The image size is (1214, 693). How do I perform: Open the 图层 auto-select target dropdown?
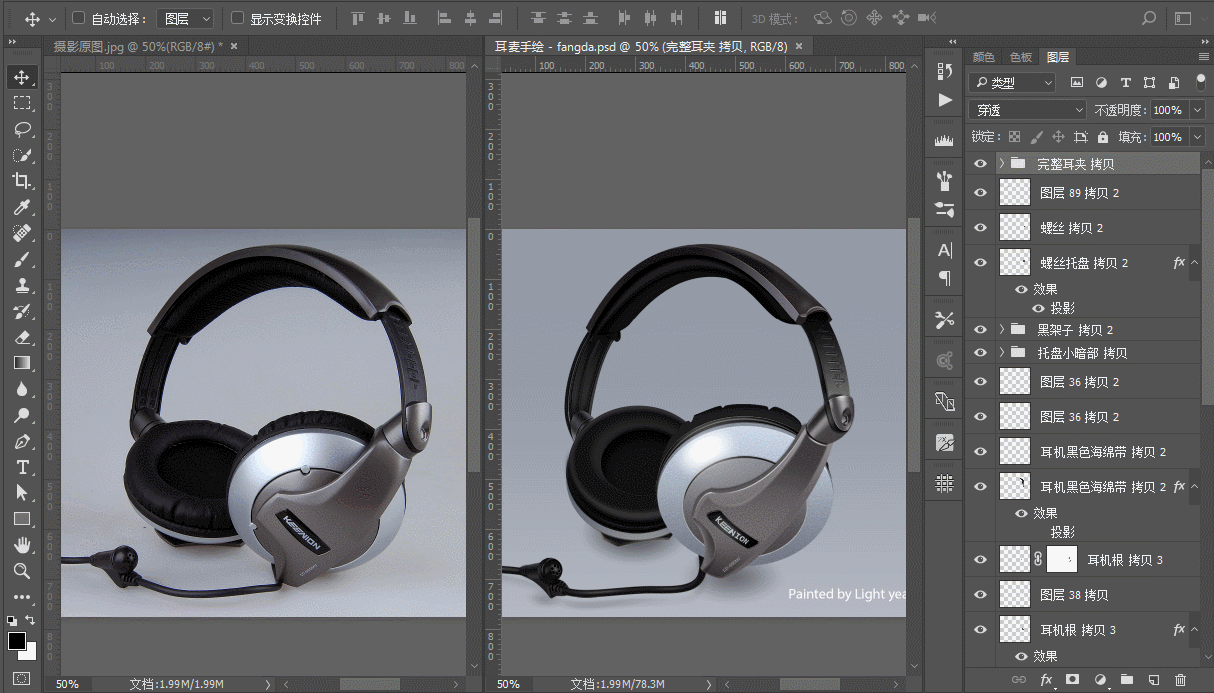186,18
